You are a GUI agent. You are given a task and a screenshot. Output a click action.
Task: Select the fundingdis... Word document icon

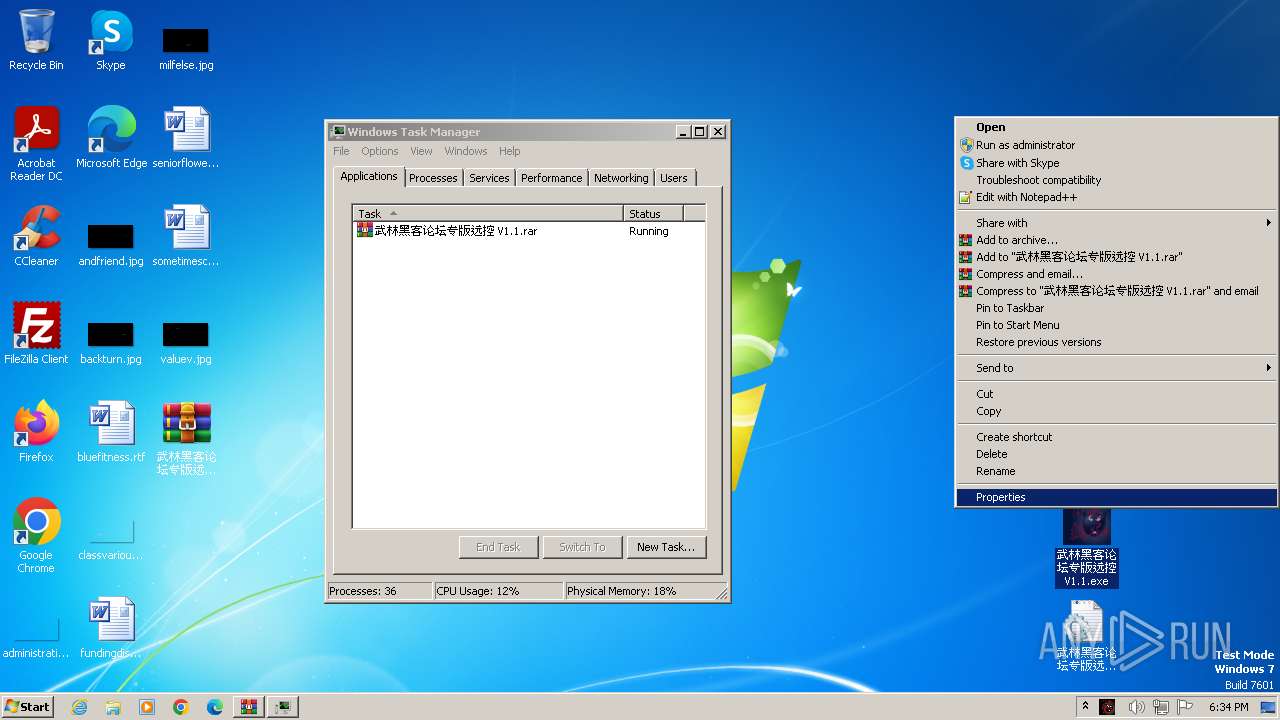pyautogui.click(x=111, y=627)
